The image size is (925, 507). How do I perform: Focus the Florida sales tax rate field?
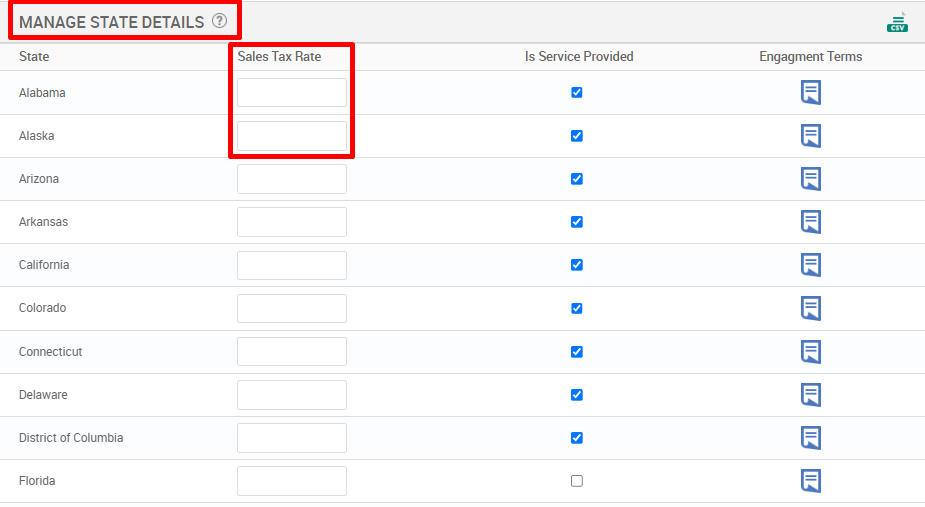(x=292, y=481)
